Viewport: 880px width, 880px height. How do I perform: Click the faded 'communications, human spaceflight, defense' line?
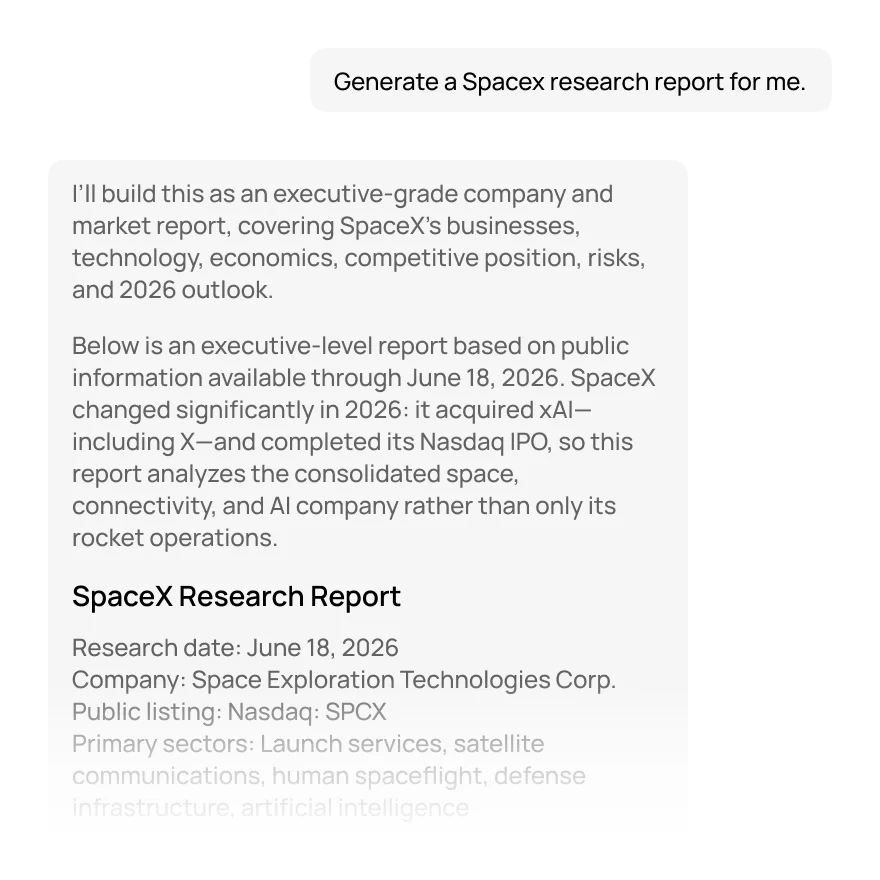coord(329,776)
